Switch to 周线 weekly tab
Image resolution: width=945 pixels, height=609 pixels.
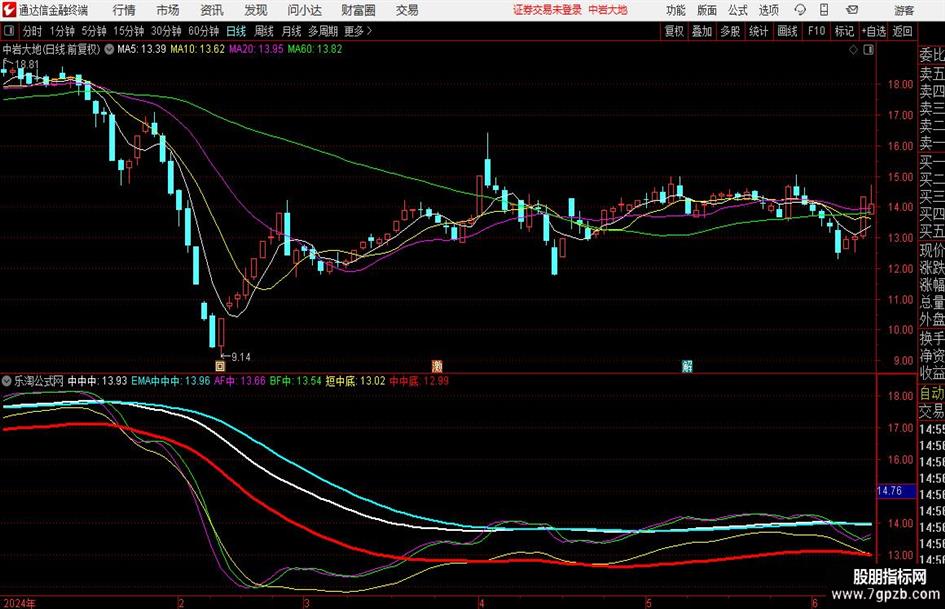263,31
